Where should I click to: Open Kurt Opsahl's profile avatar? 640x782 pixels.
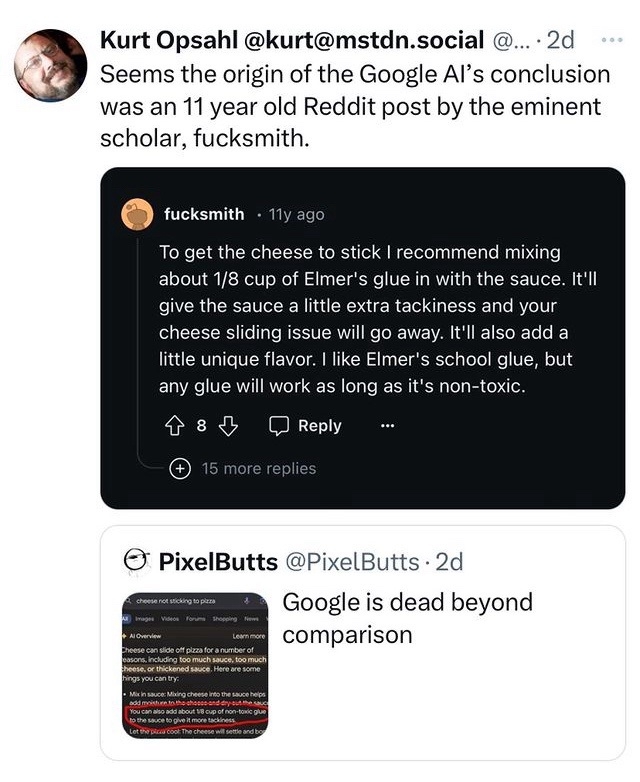click(x=50, y=65)
